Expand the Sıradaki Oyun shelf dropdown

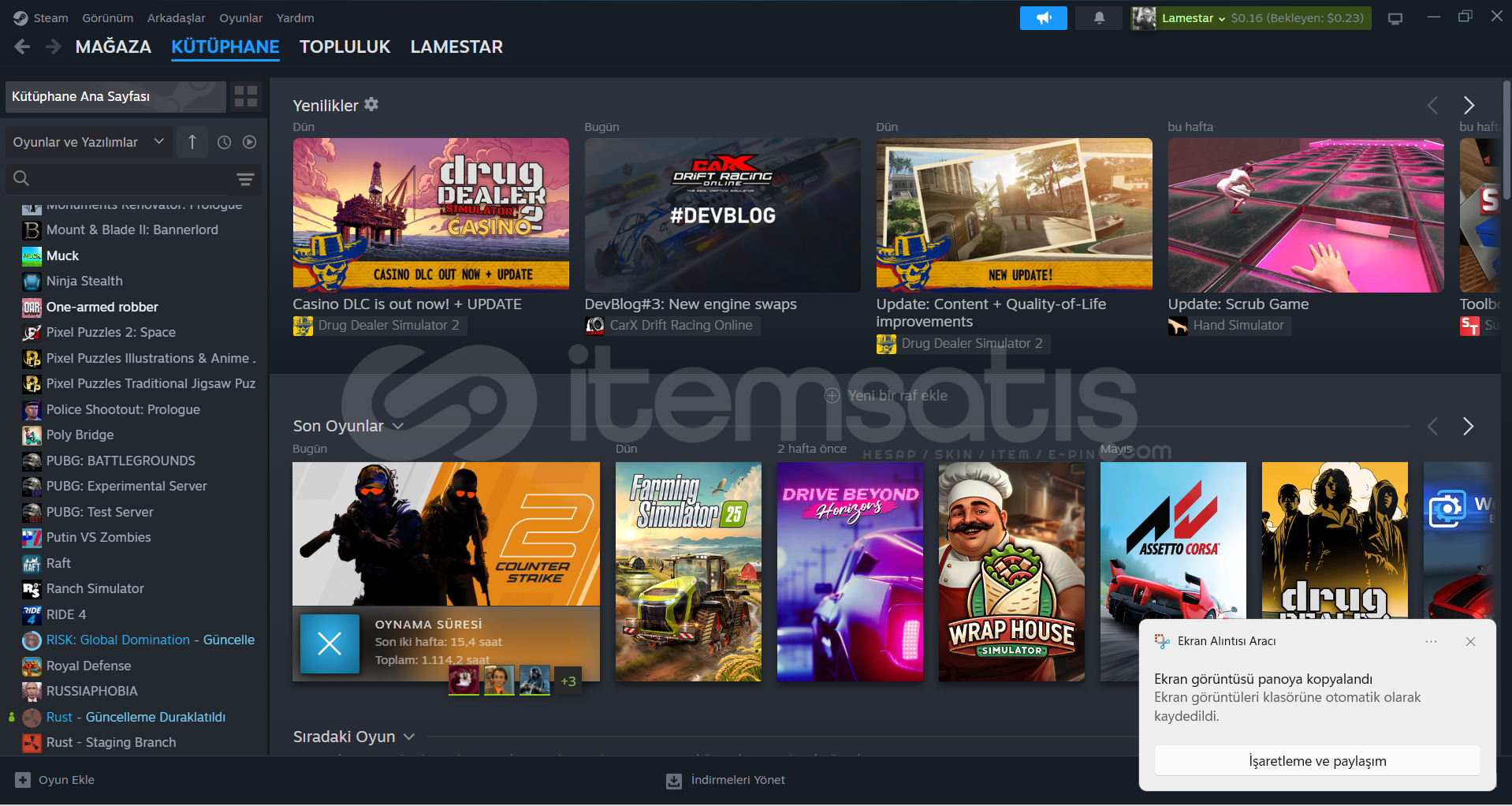tap(409, 737)
